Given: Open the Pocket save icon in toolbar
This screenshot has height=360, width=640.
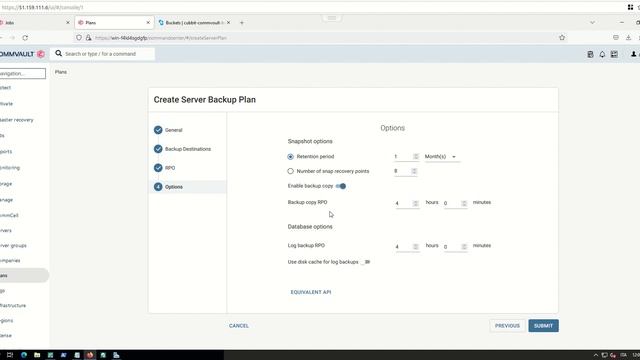Looking at the screenshot, I should [616, 38].
